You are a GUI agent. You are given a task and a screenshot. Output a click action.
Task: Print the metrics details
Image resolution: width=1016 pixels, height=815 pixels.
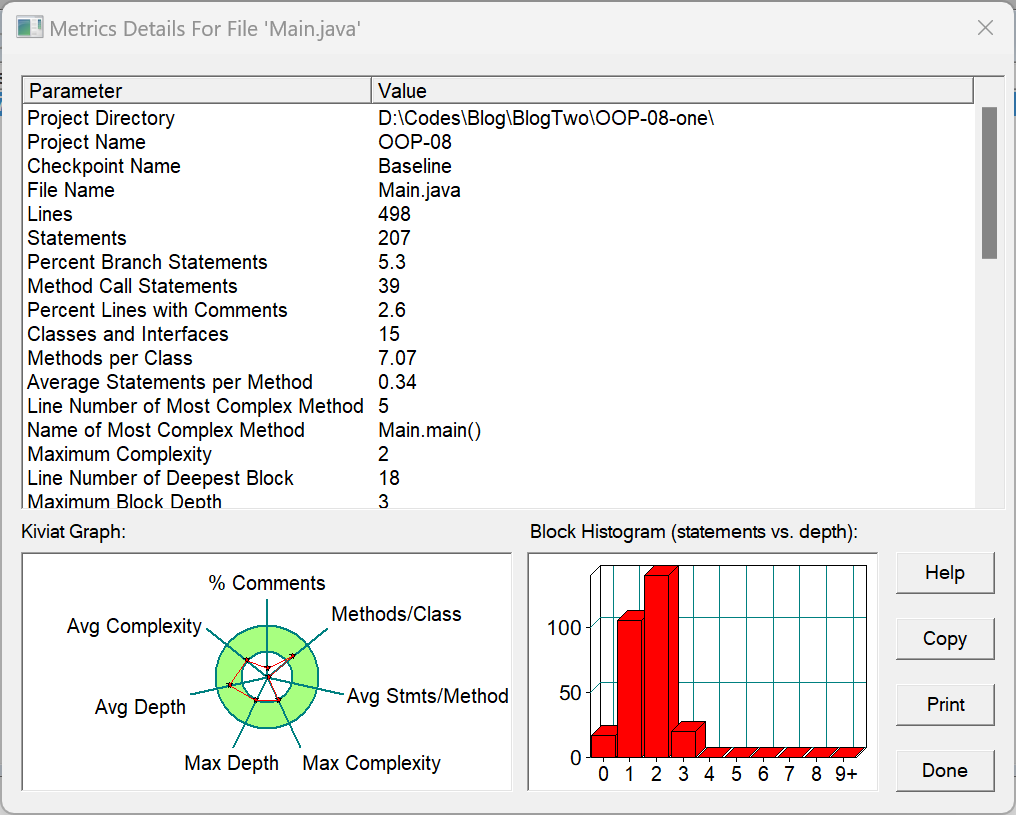pyautogui.click(x=945, y=705)
